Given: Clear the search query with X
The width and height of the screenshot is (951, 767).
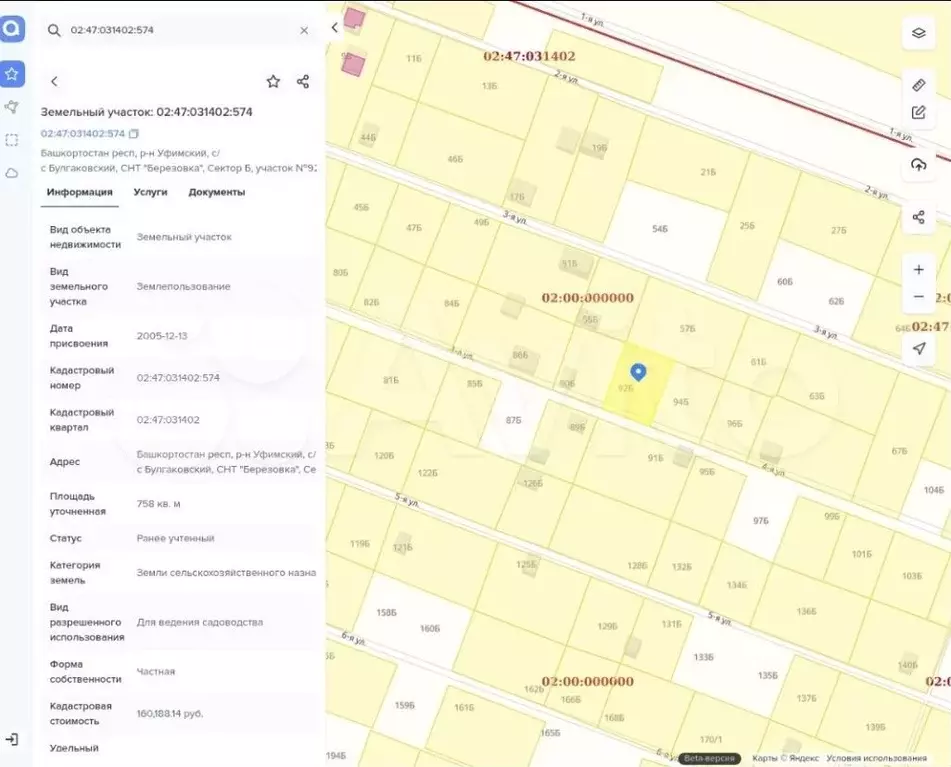Looking at the screenshot, I should (304, 30).
